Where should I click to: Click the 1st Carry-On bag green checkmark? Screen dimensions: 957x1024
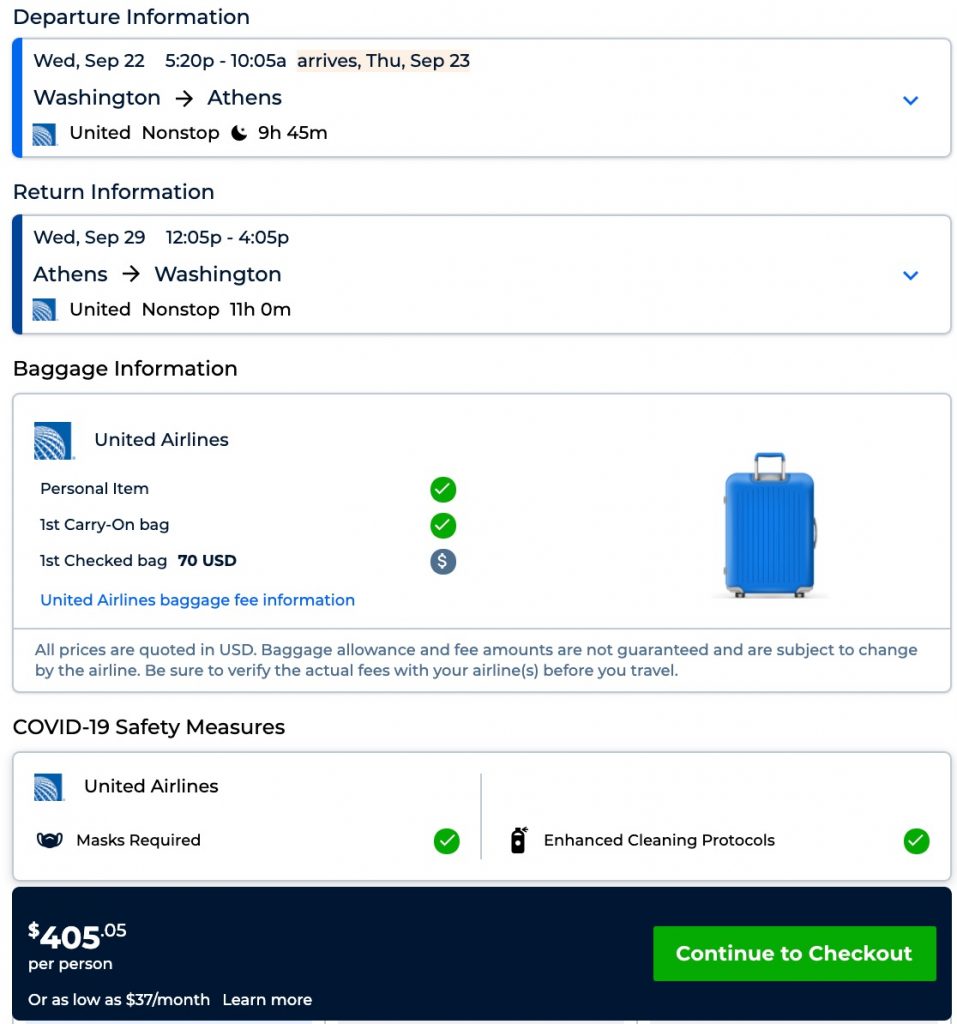tap(443, 525)
